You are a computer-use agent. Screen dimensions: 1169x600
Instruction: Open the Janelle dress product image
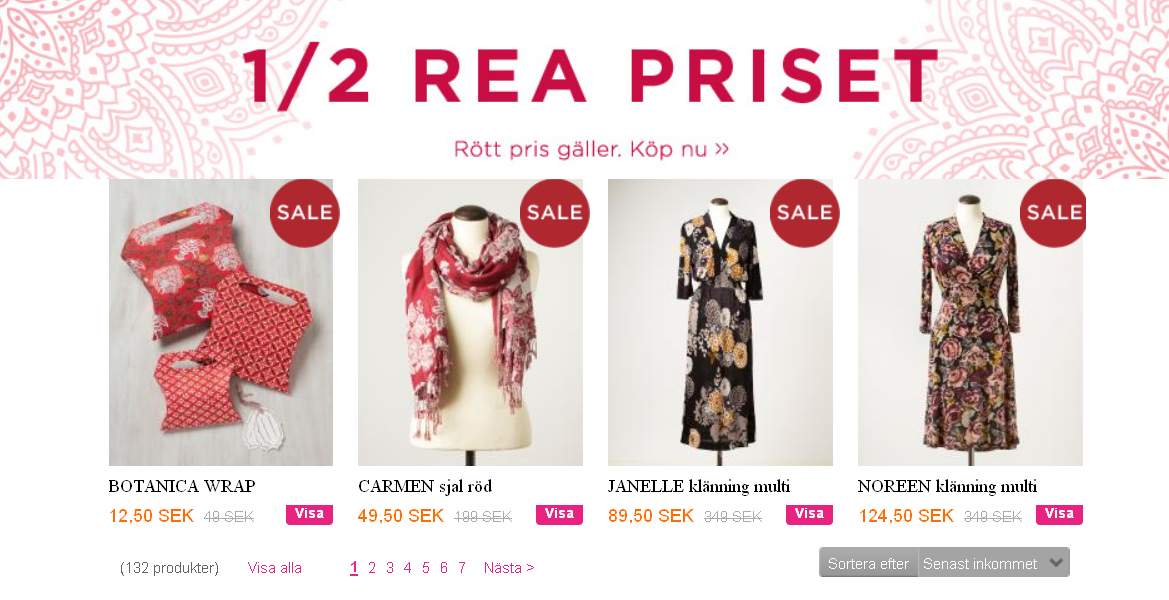720,322
